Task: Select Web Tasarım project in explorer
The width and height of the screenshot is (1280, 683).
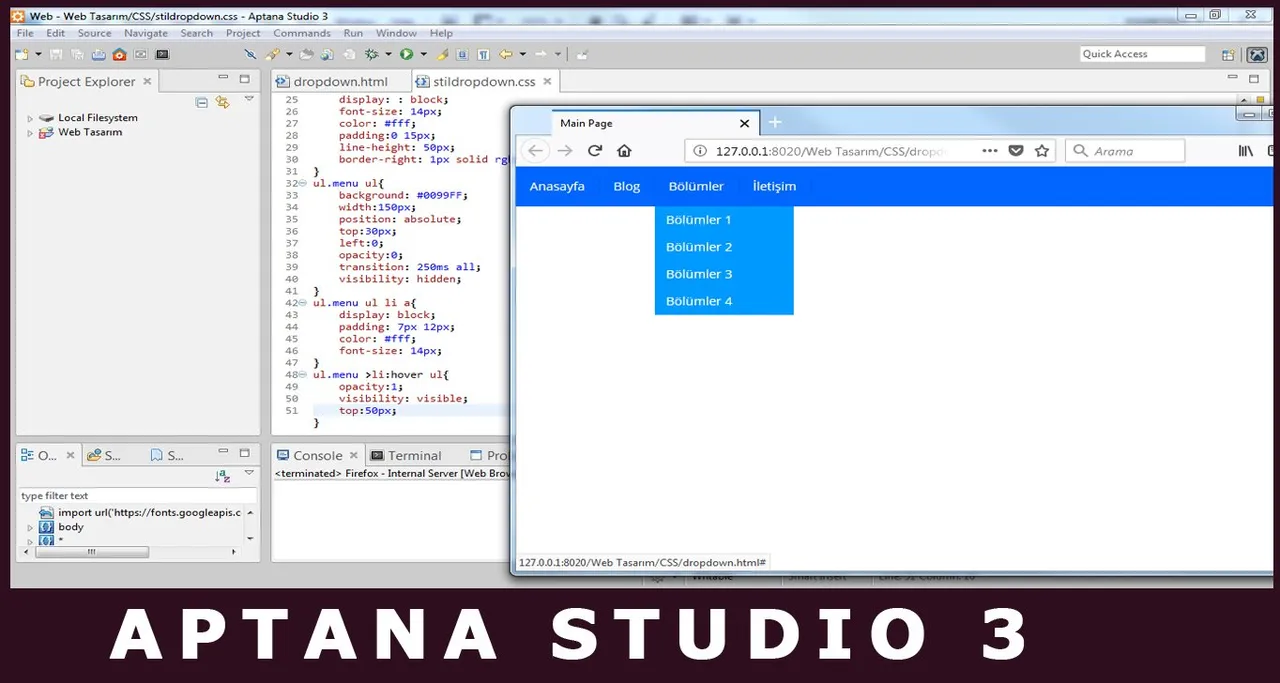Action: (90, 132)
